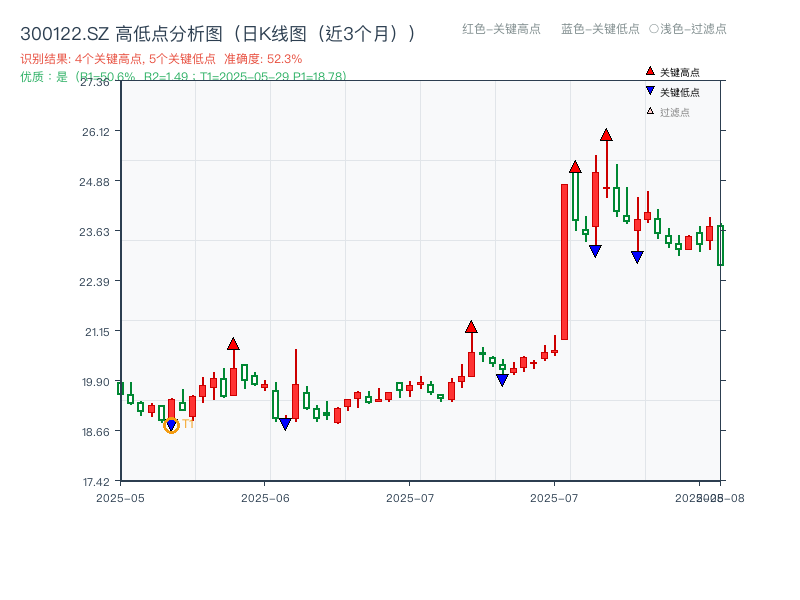Viewport: 800px width, 600px height.
Task: Click the blue triangle marker near 19.90 in mid-July
Action: [x=502, y=380]
